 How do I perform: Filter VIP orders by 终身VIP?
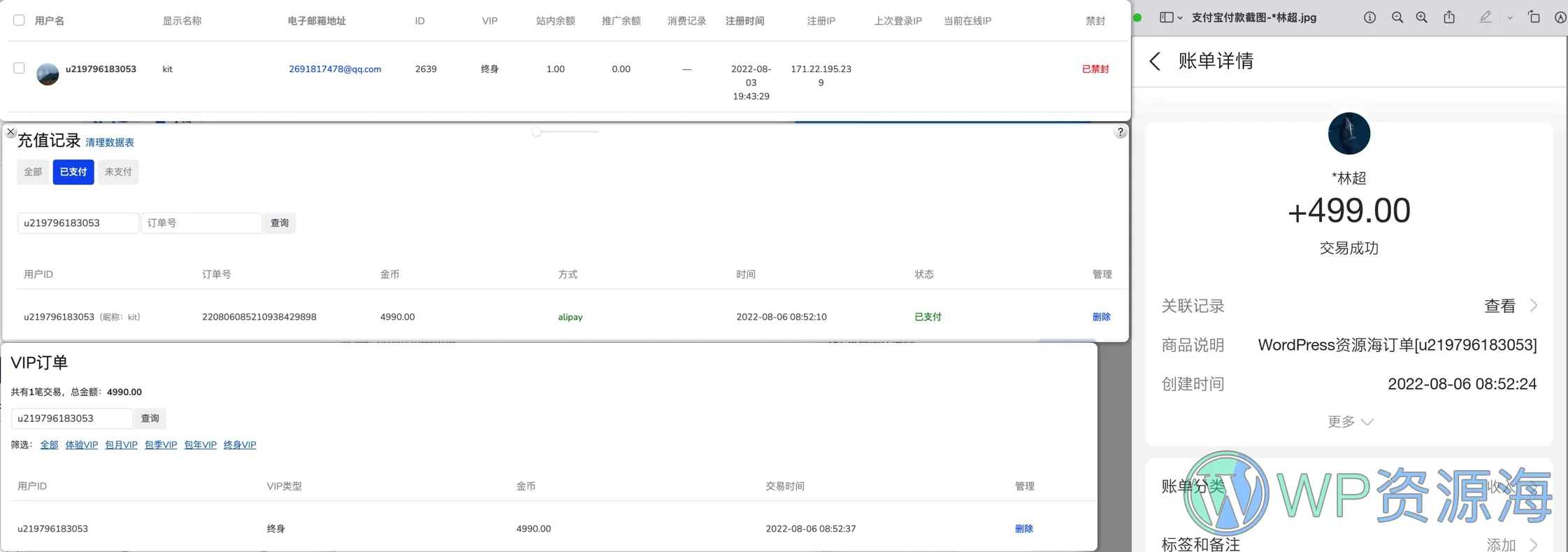pos(240,445)
